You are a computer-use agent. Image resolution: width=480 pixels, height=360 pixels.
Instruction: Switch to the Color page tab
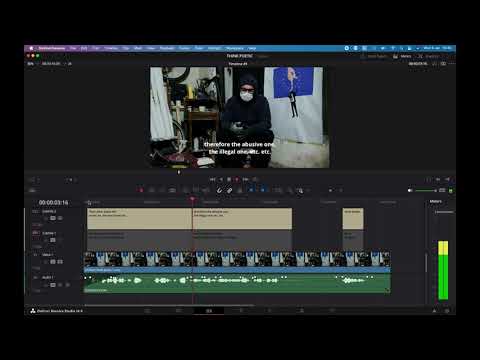270,311
